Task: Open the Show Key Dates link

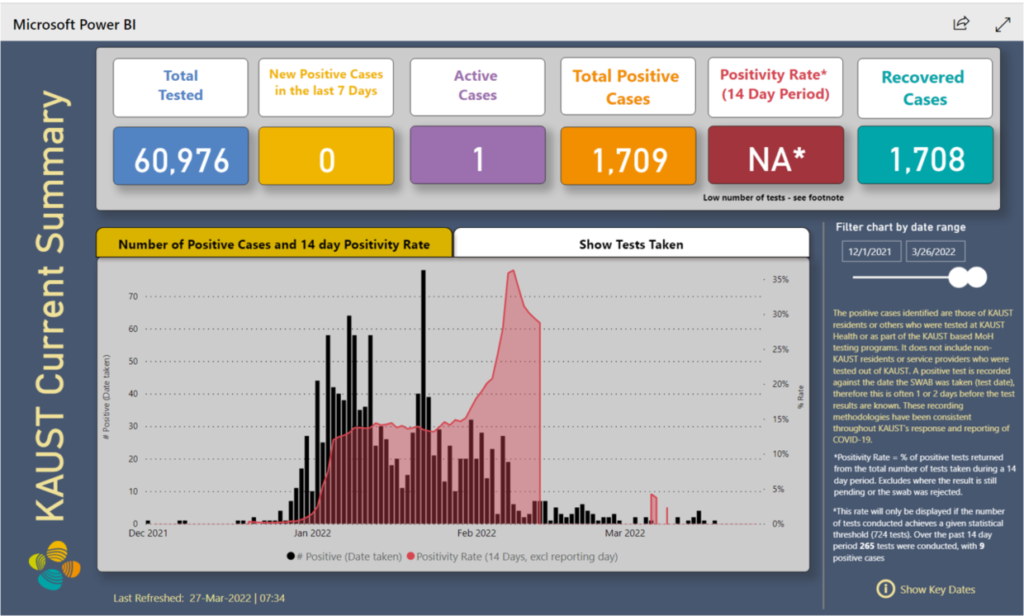Action: 937,589
